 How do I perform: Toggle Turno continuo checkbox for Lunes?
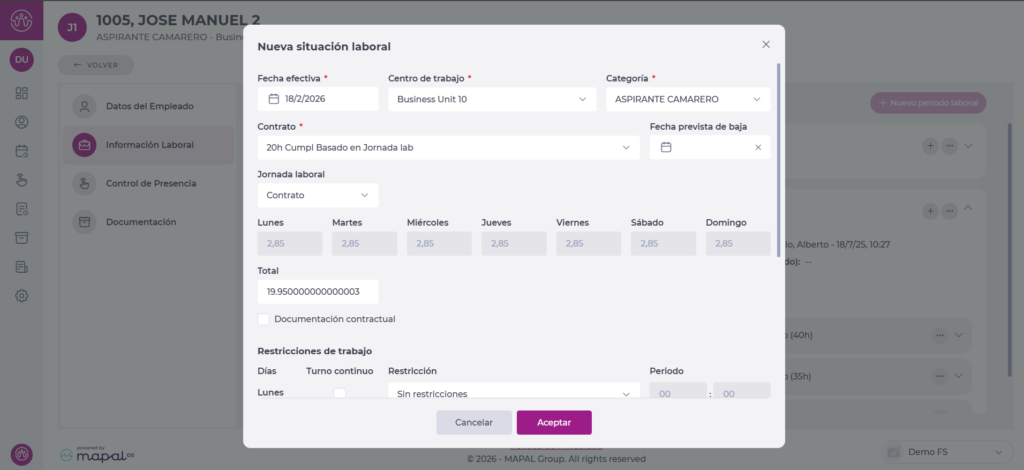pos(339,394)
